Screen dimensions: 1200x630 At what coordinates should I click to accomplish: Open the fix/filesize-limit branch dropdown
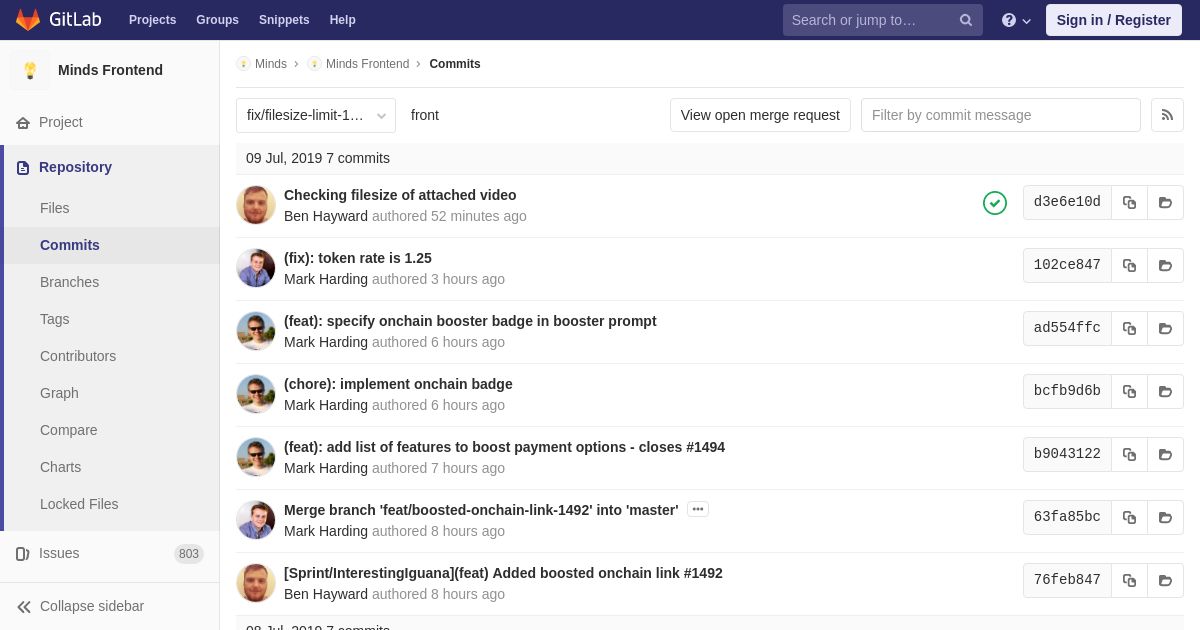coord(316,115)
